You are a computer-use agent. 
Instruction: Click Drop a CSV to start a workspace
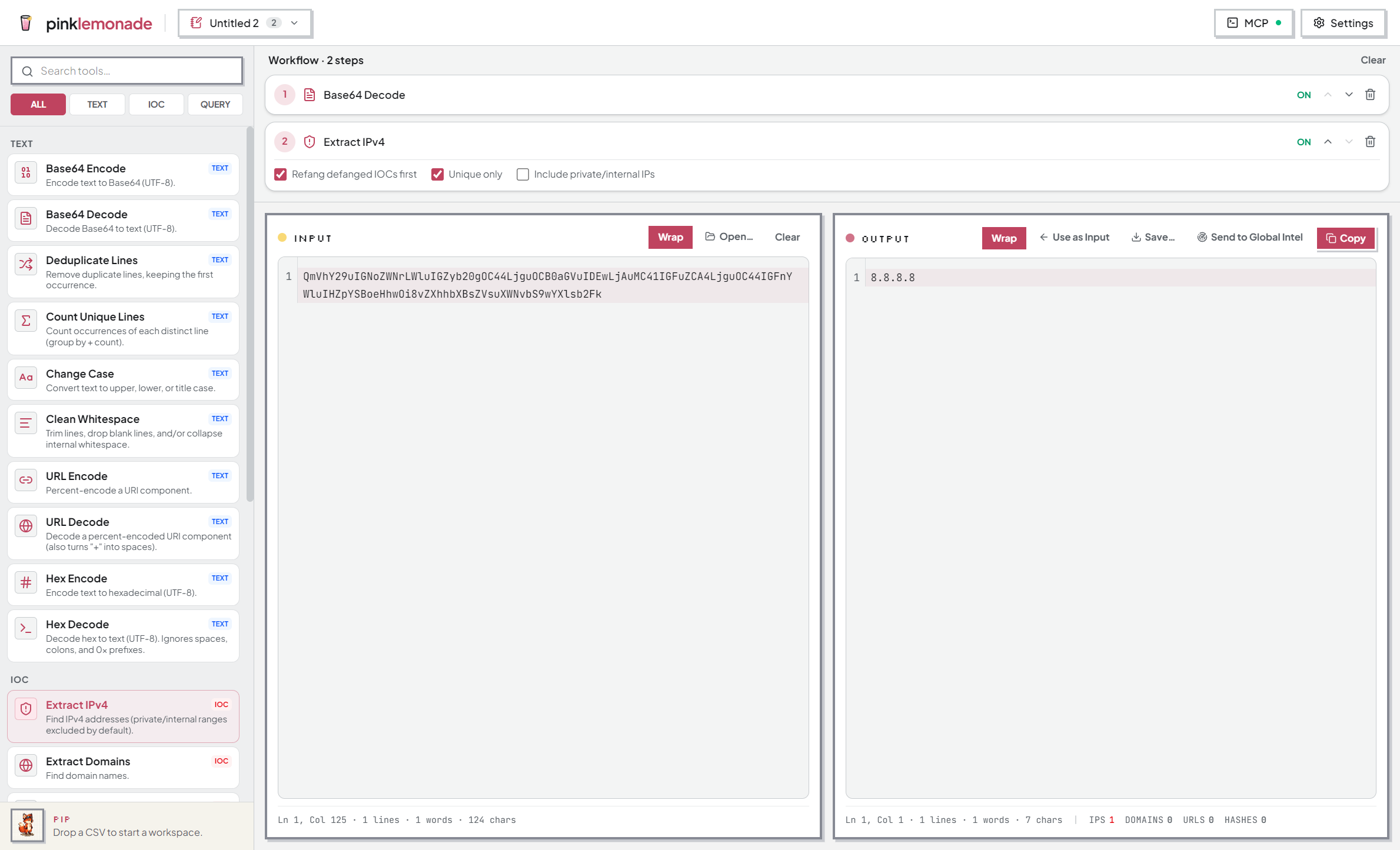point(128,832)
